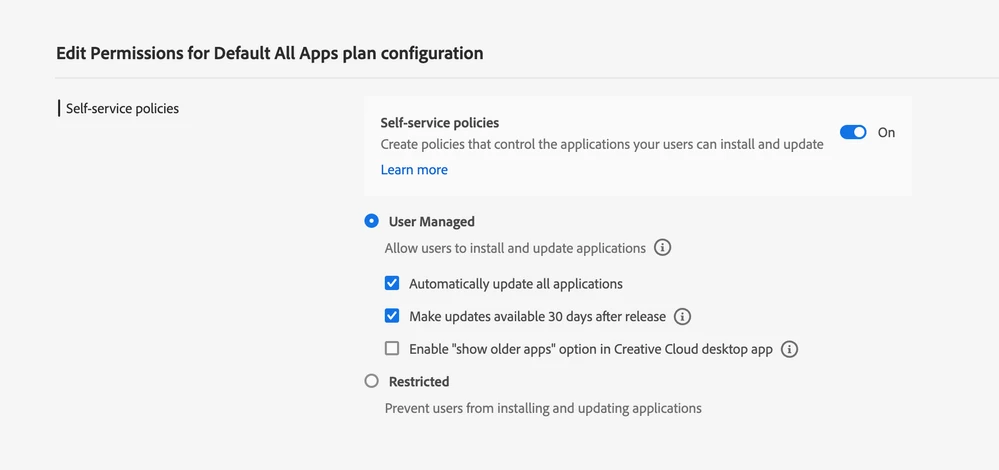The height and width of the screenshot is (470, 999).
Task: Select the Restricted radio button
Action: click(372, 381)
